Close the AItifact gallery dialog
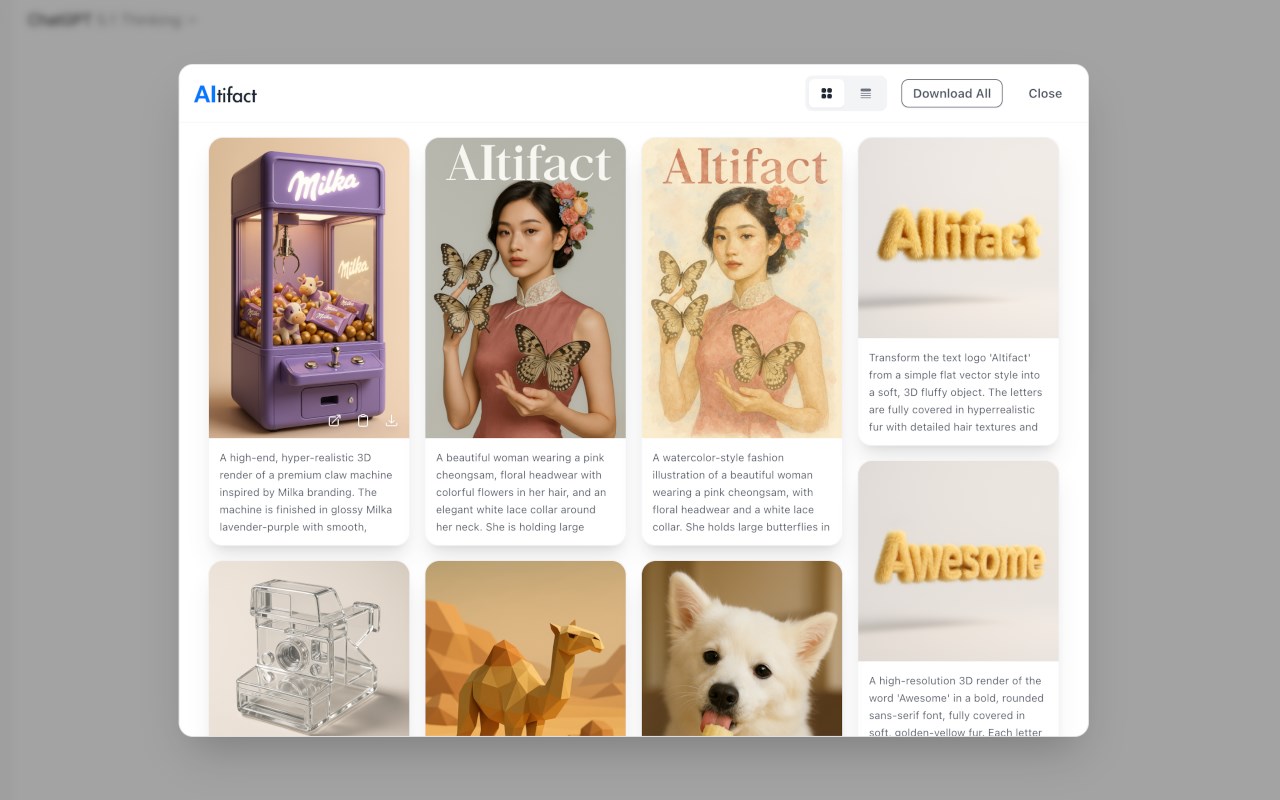1280x800 pixels. (1045, 93)
